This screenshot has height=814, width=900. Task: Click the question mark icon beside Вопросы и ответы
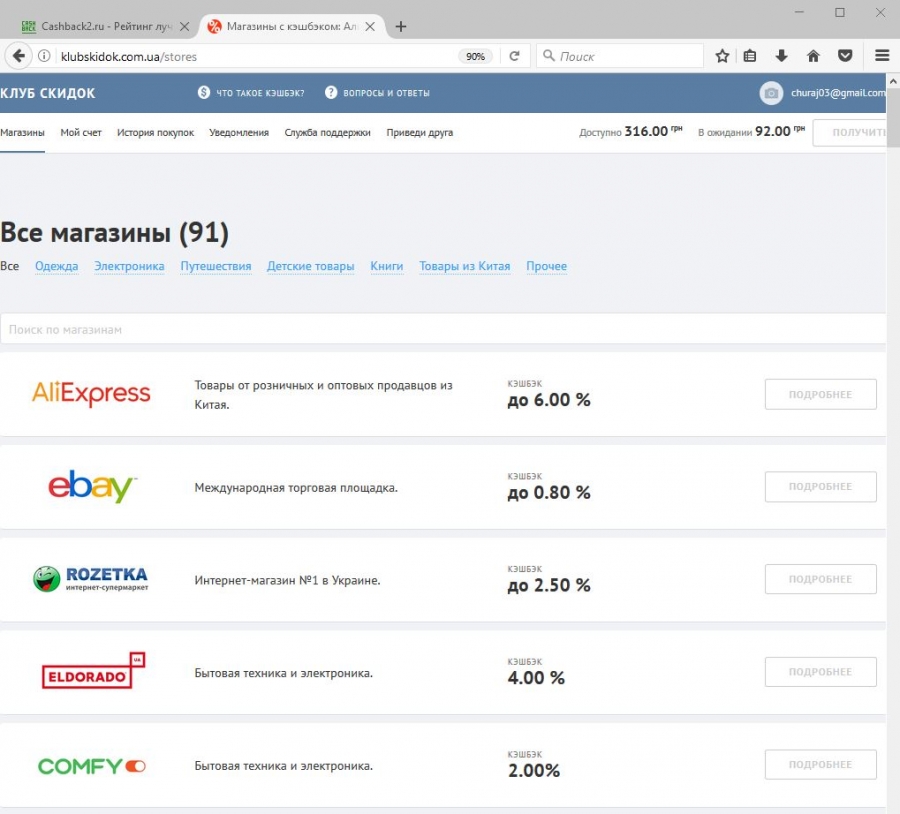331,92
